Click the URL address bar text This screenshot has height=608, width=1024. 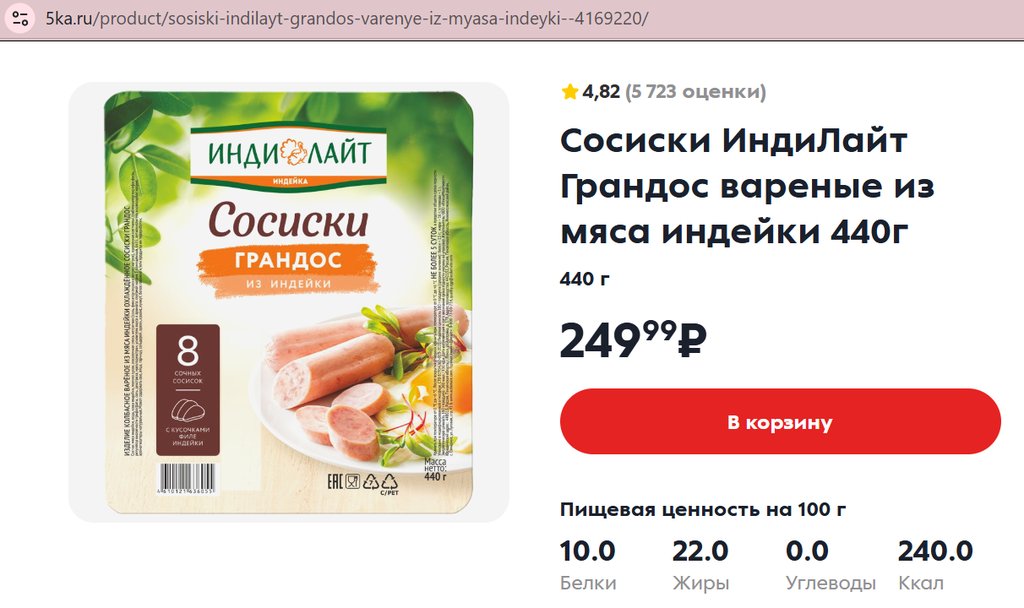(x=347, y=18)
